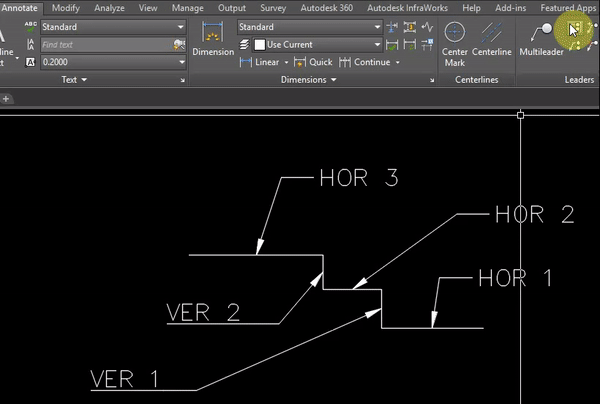Select the HOR 2 leader text

click(x=535, y=214)
